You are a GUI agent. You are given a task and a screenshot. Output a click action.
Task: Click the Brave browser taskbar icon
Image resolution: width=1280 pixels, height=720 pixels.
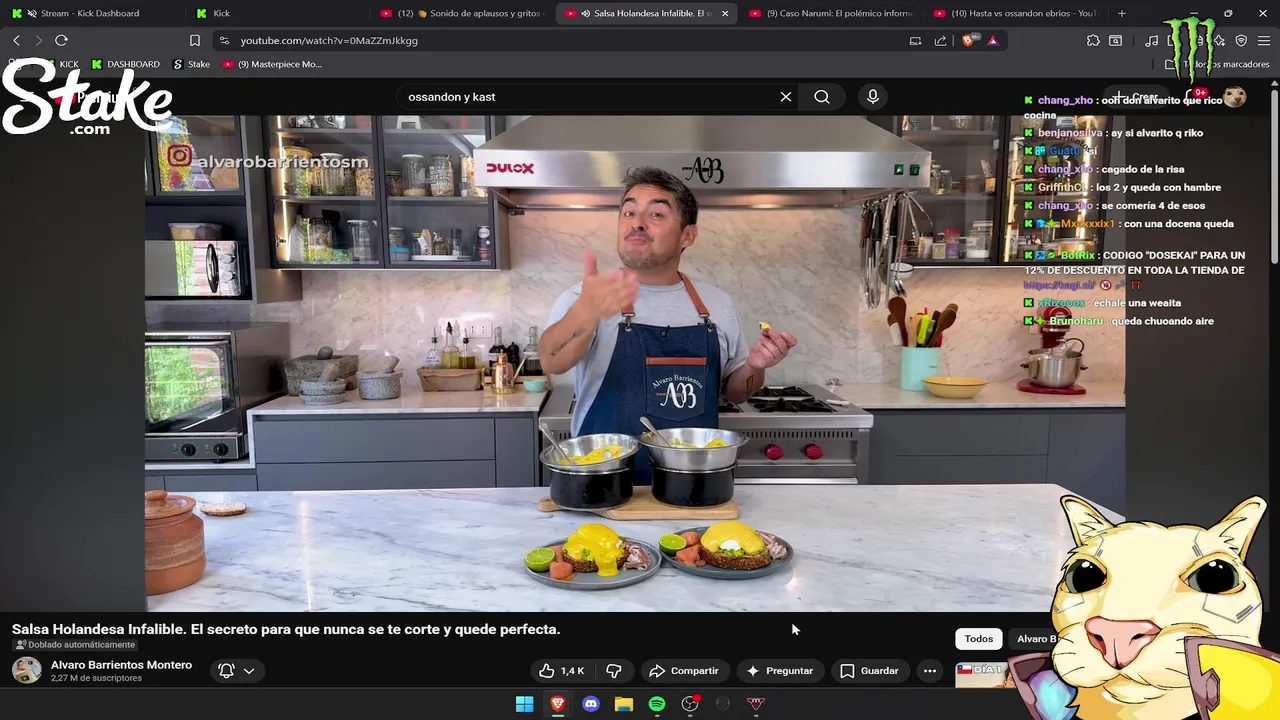point(558,704)
